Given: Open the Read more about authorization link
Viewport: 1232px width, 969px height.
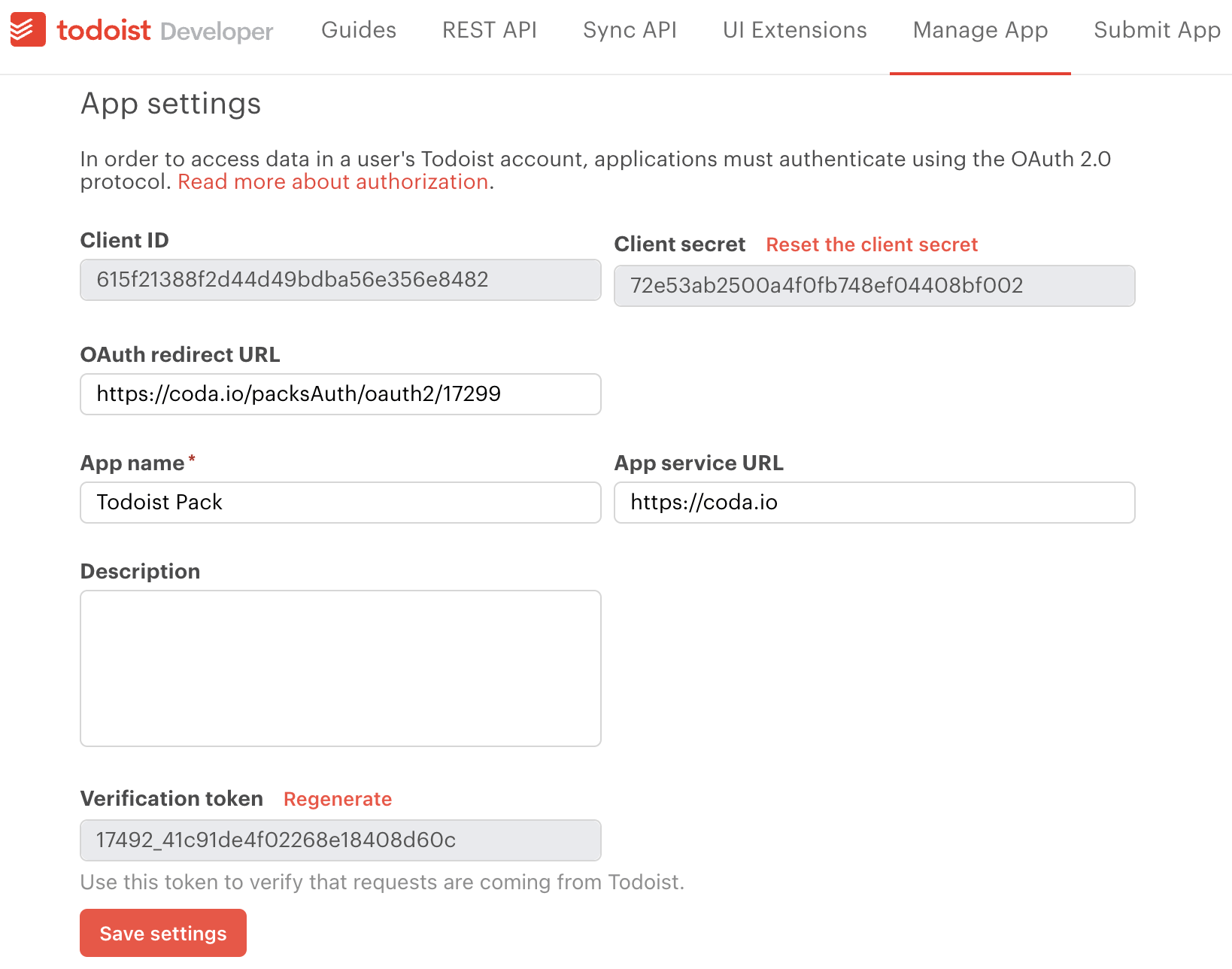Looking at the screenshot, I should (x=332, y=181).
